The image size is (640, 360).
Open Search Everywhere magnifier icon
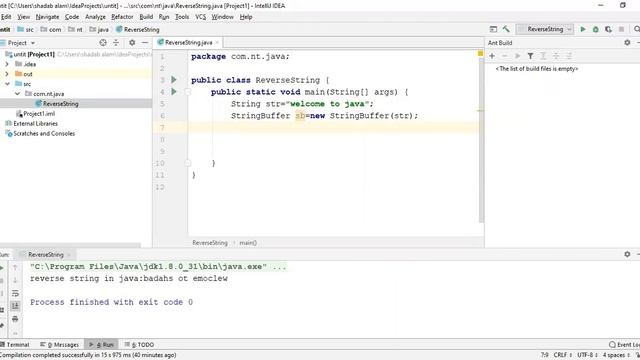pyautogui.click(x=636, y=29)
